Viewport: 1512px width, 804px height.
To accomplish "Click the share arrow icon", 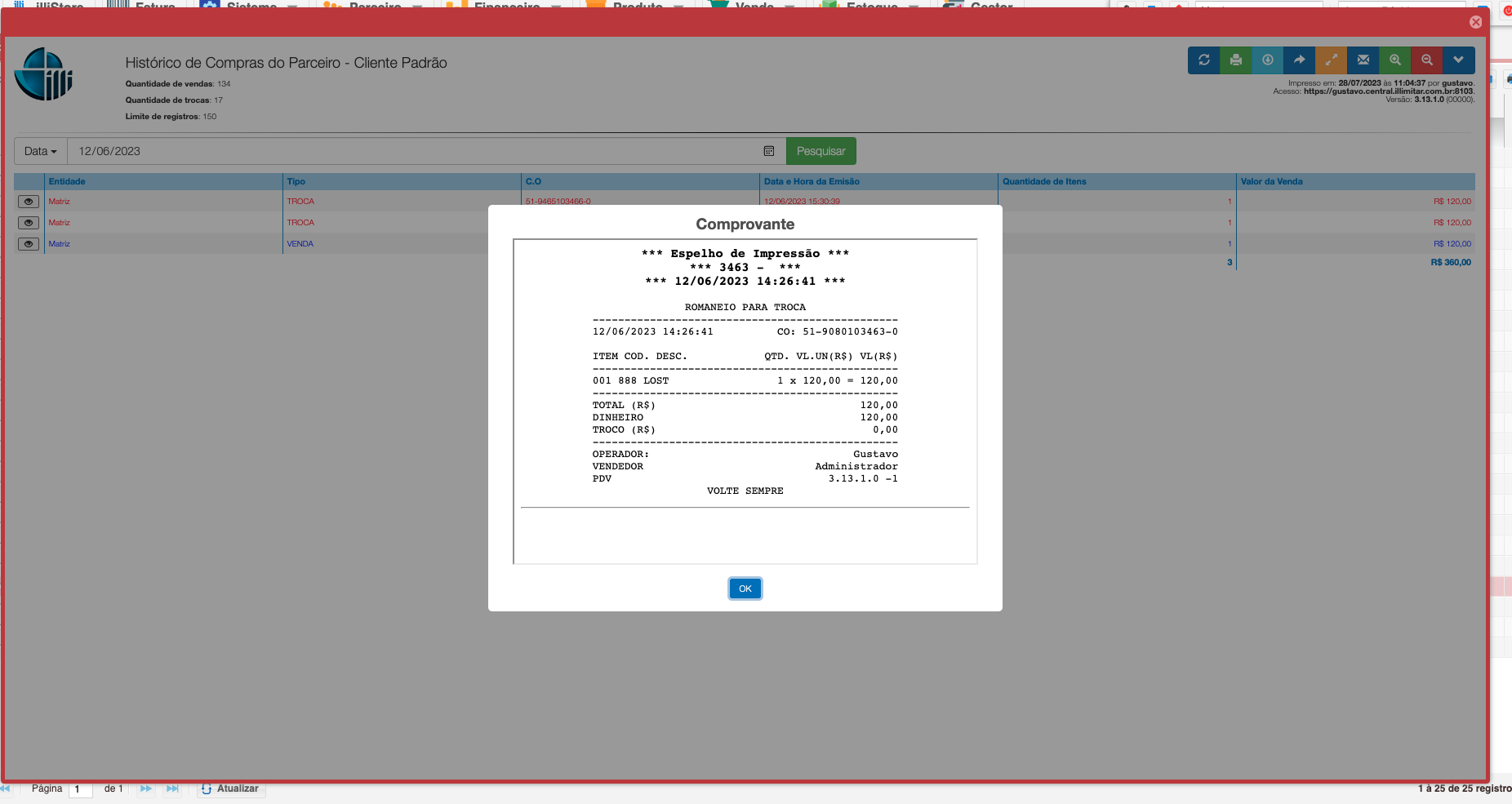I will (x=1299, y=60).
